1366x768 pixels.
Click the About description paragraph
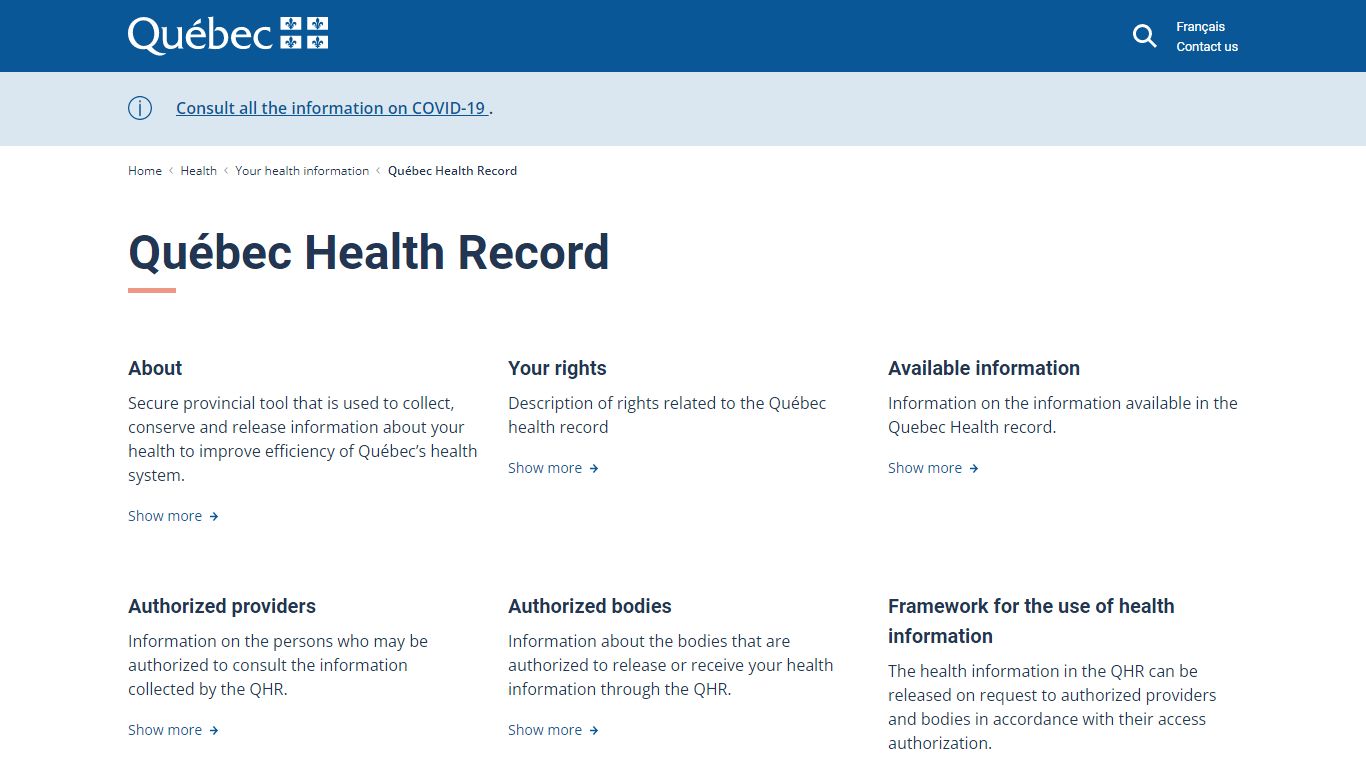(303, 439)
